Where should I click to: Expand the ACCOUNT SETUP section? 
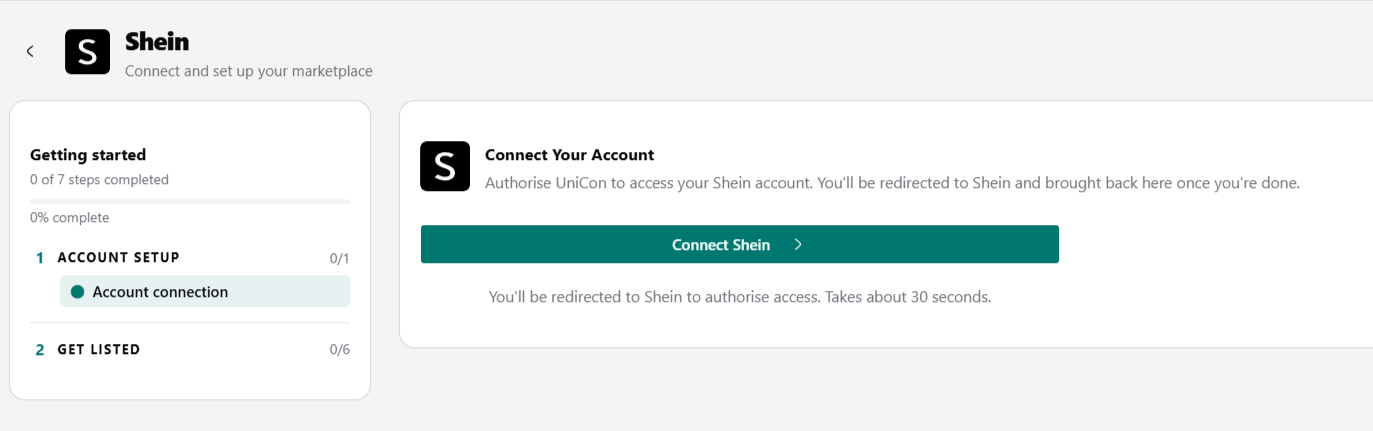190,258
